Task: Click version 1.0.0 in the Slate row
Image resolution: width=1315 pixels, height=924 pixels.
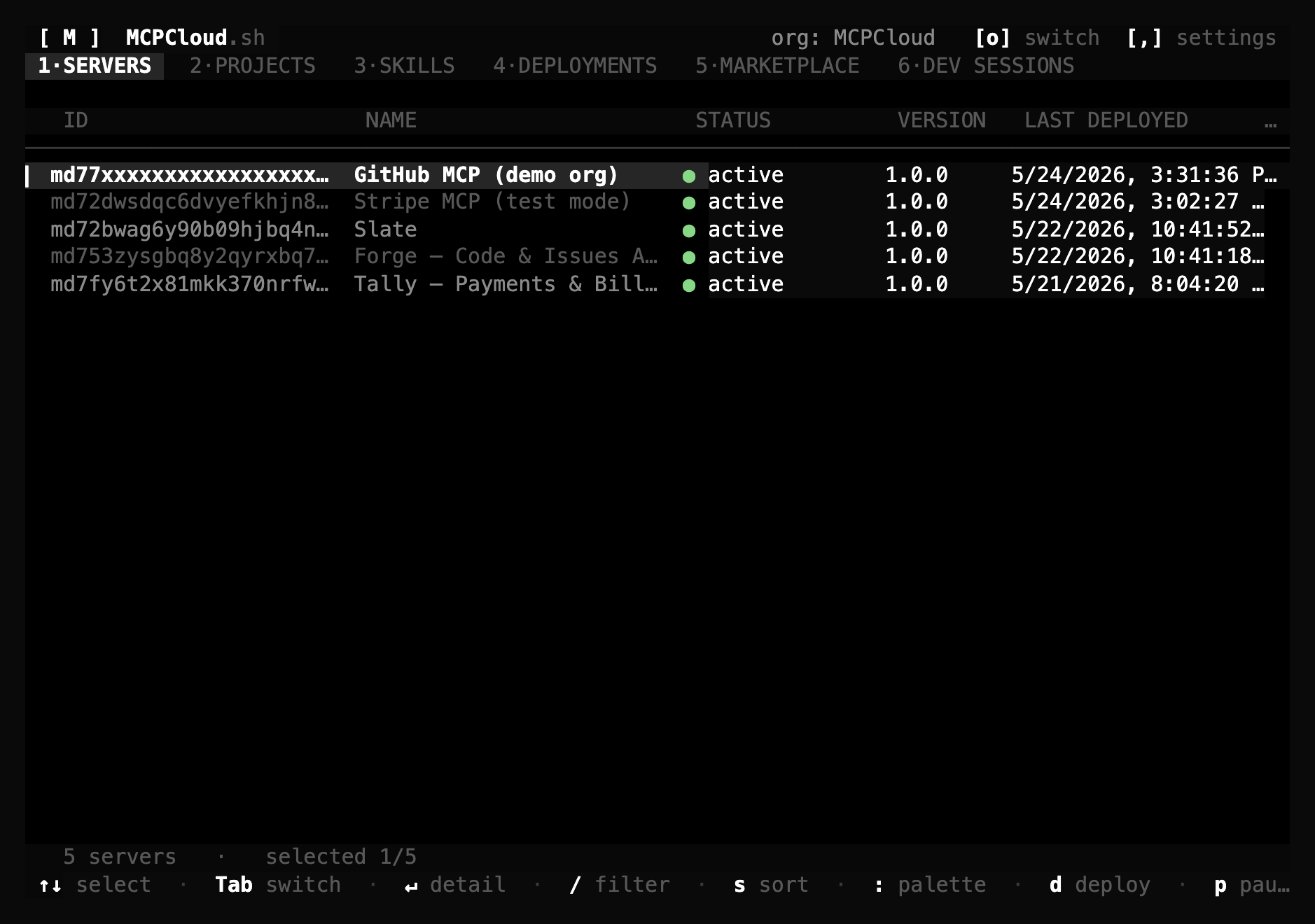Action: [917, 230]
